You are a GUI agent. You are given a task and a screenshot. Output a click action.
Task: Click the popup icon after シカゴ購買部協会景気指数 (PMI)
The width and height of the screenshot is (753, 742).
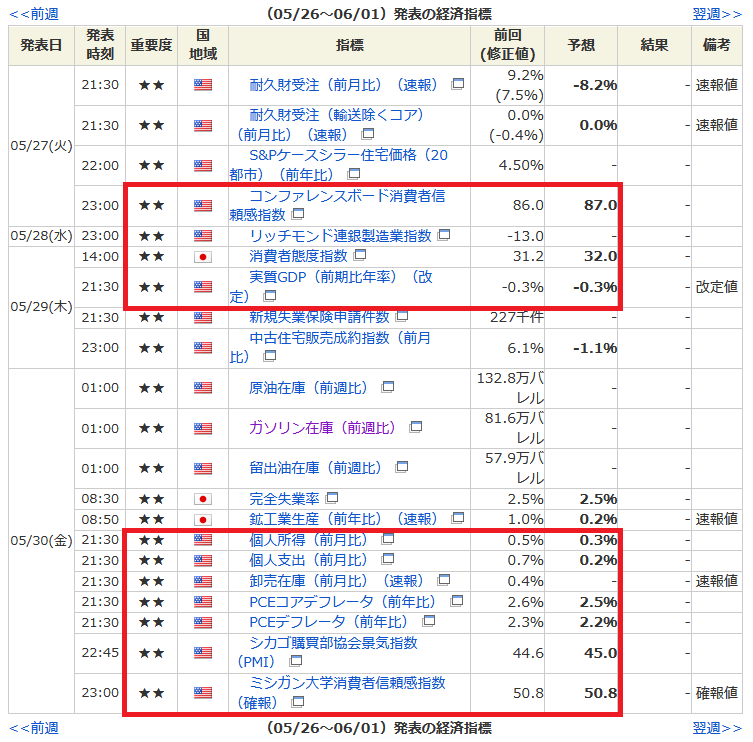(296, 661)
